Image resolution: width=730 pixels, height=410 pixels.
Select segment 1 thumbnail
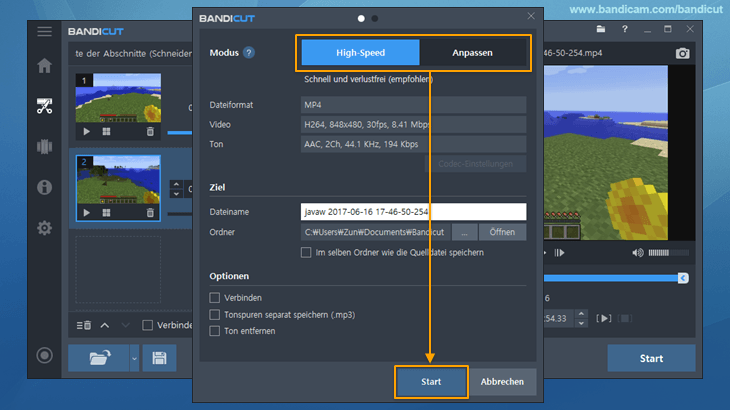(118, 98)
